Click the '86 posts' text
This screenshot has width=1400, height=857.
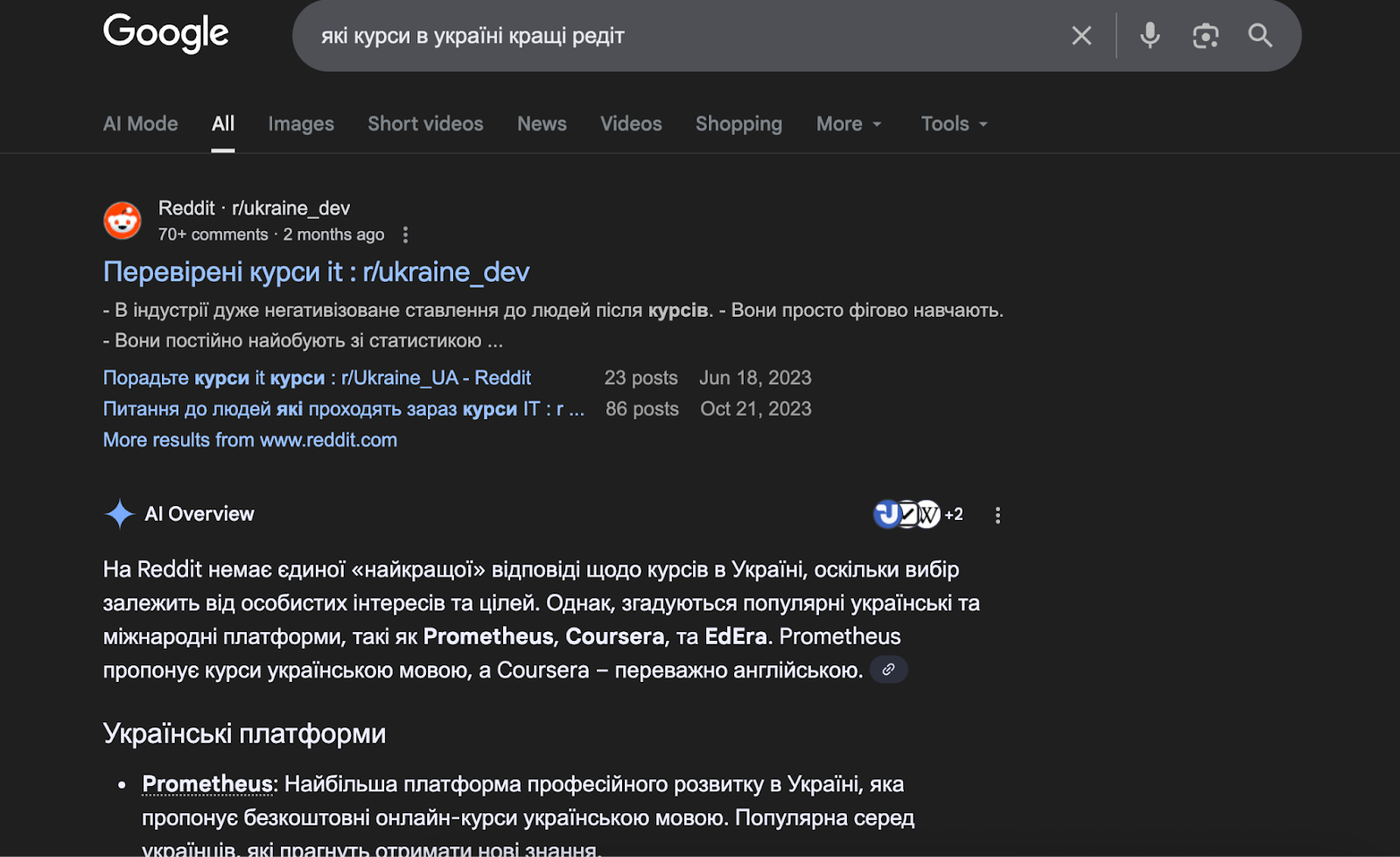click(x=641, y=409)
